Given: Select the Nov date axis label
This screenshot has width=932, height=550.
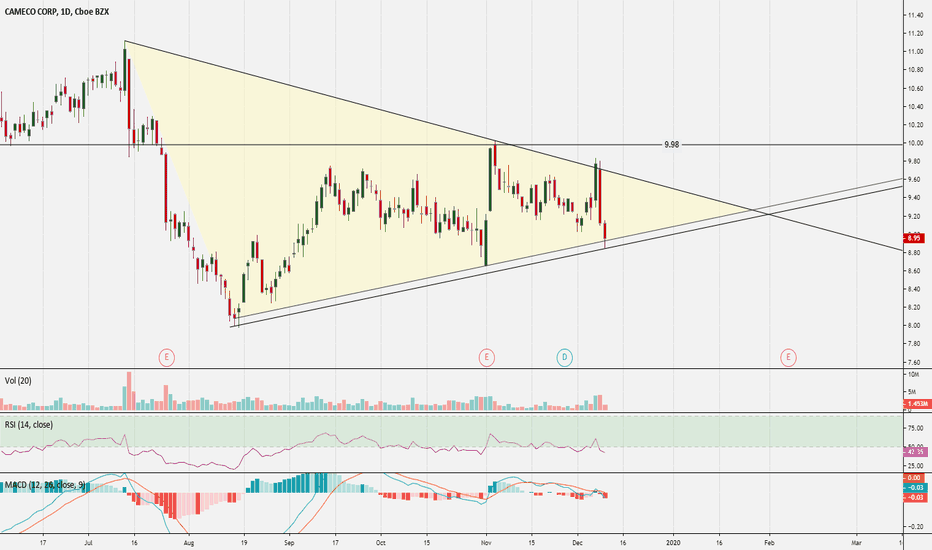Looking at the screenshot, I should (x=486, y=542).
